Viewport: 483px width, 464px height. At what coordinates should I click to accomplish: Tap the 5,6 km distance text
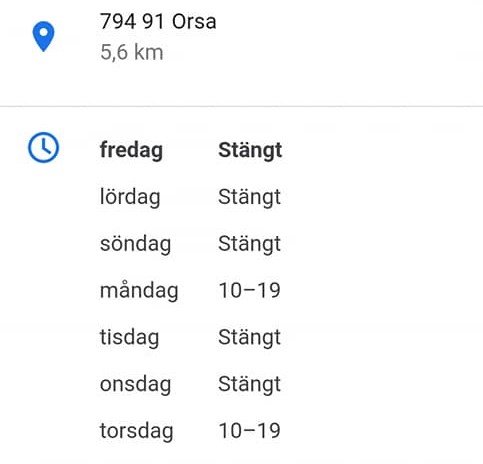click(132, 52)
